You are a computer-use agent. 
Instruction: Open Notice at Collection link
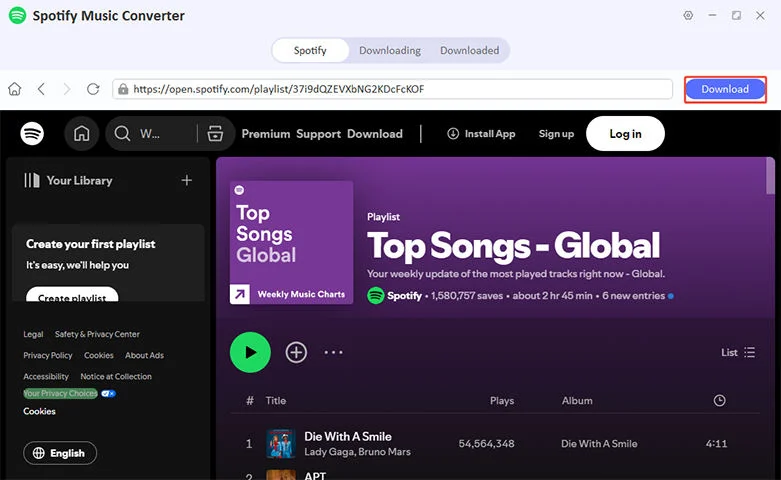116,376
